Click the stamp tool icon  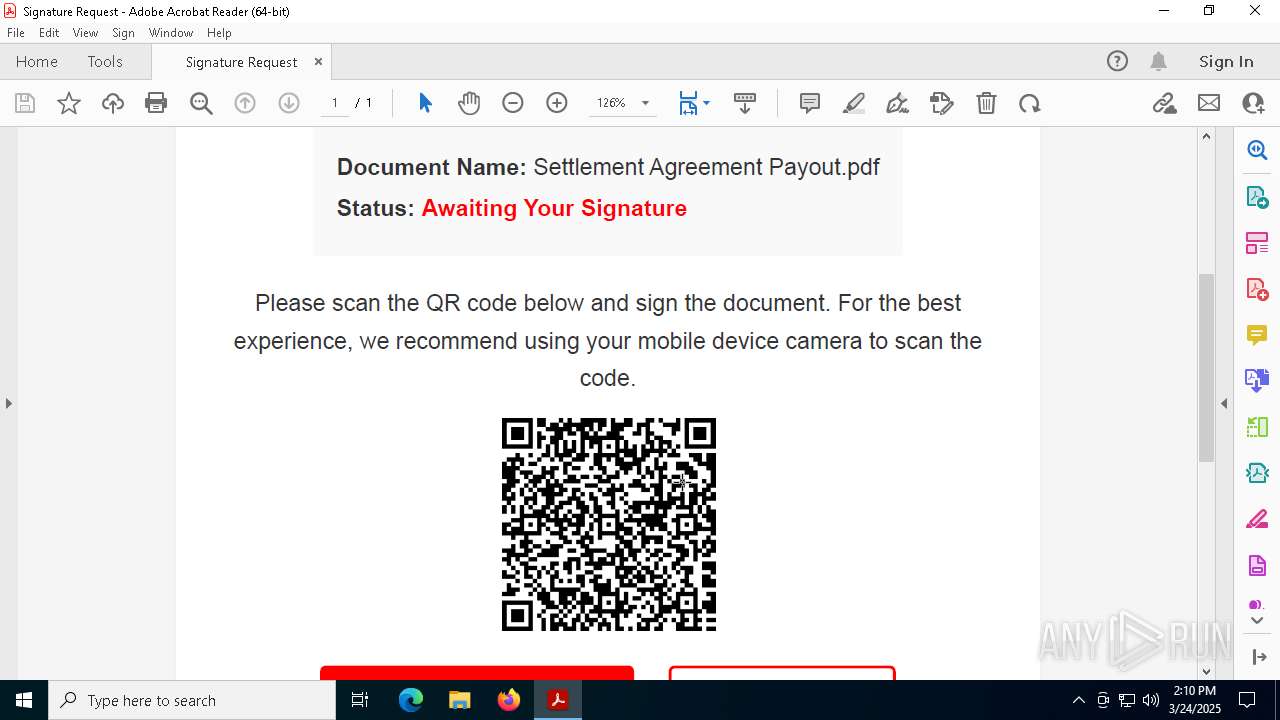pos(942,103)
